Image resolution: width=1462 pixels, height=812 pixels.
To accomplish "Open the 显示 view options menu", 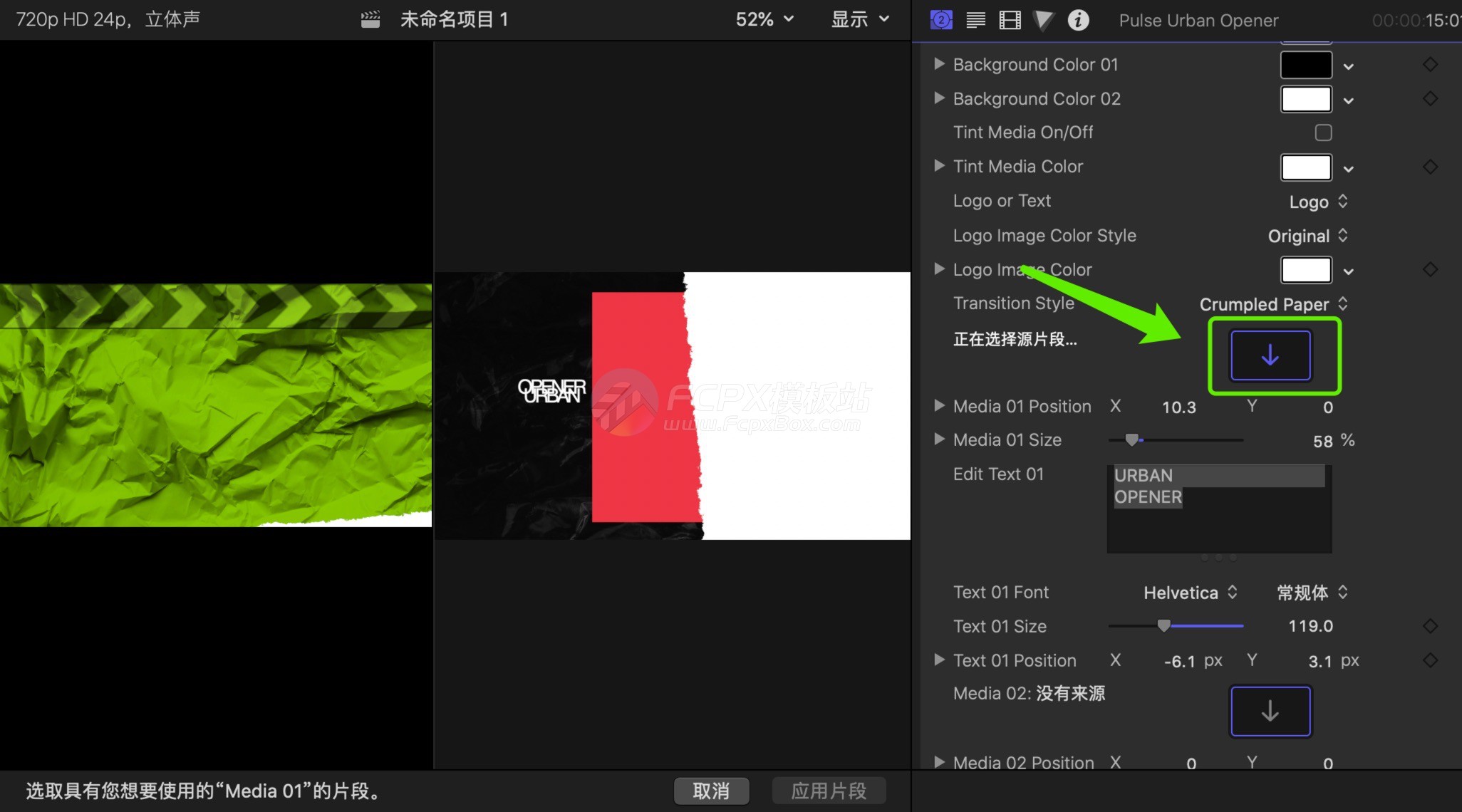I will 860,20.
